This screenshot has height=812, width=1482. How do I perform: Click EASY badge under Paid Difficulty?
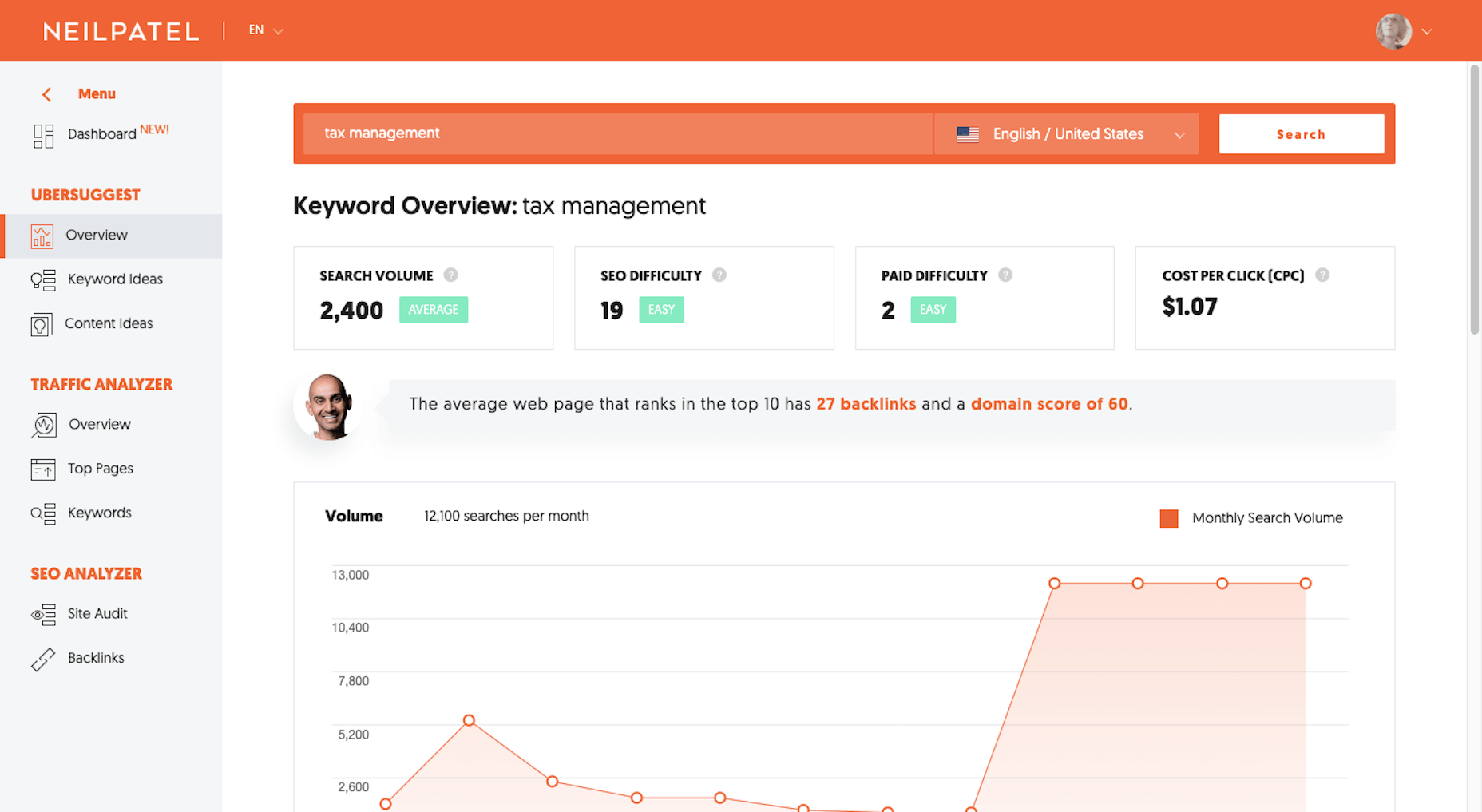[x=933, y=310]
